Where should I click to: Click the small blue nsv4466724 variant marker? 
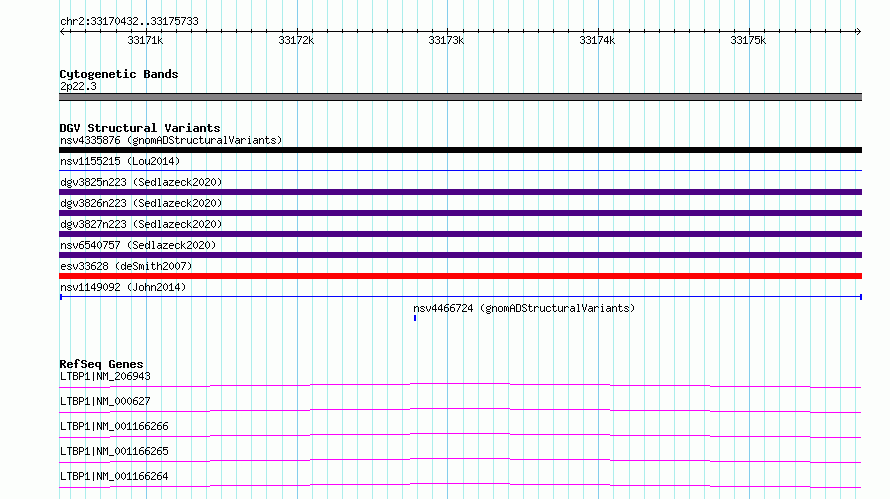pos(415,318)
